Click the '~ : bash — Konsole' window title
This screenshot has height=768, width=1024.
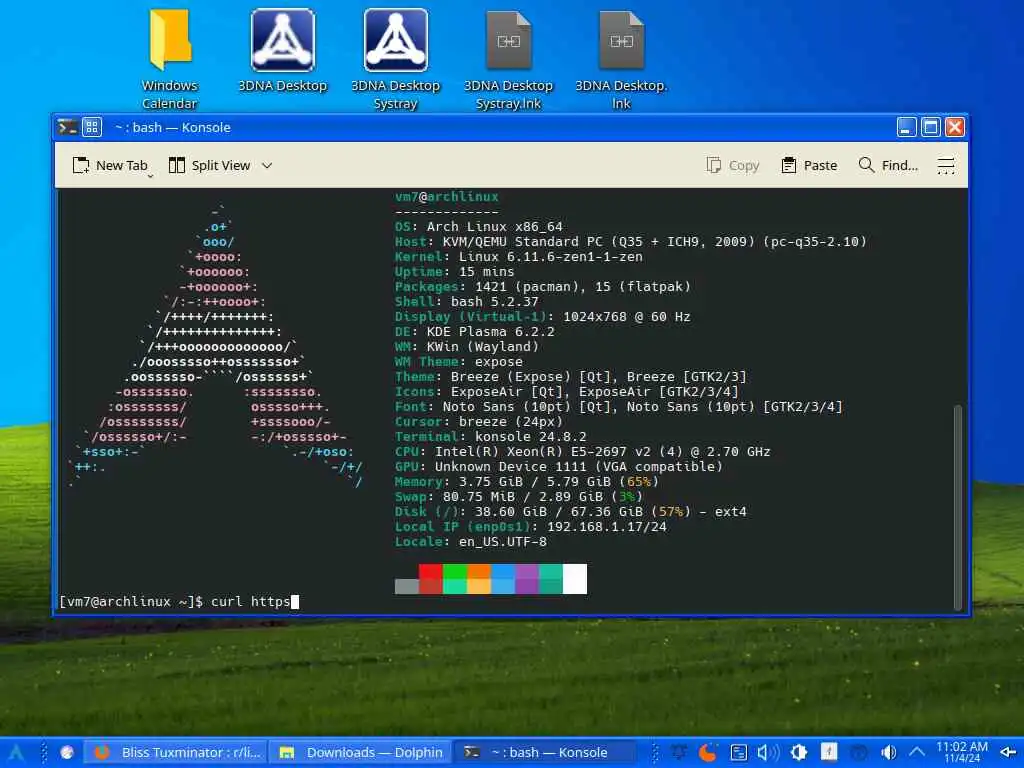pos(173,127)
